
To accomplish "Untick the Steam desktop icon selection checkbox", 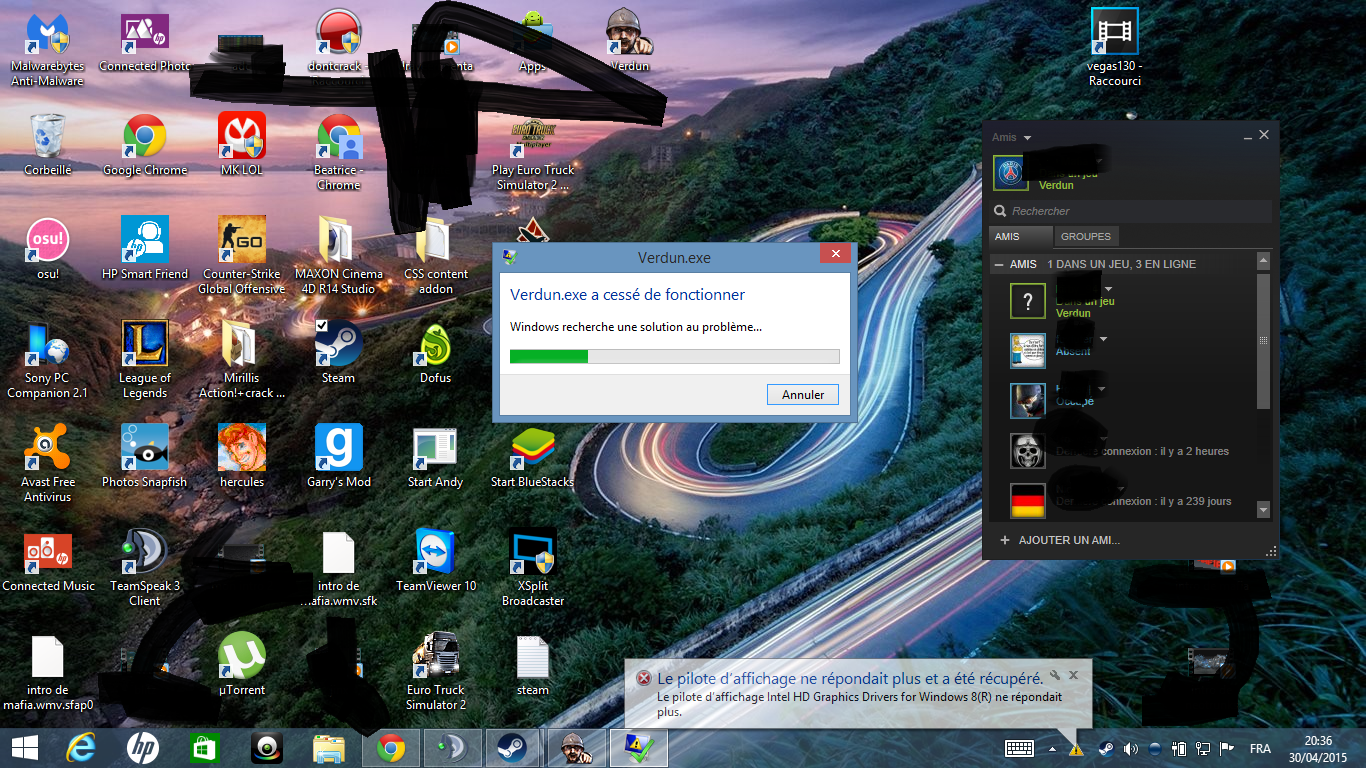I will pyautogui.click(x=321, y=326).
